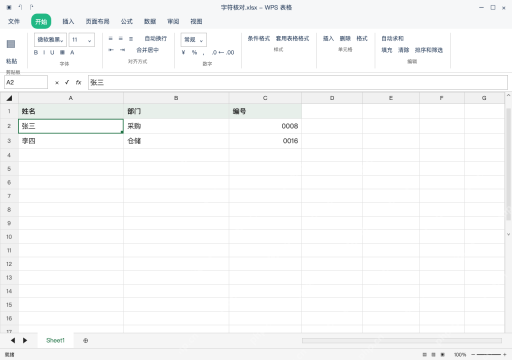Click 格式 in the cells group
Viewport: 512px width, 360px height.
(362, 39)
